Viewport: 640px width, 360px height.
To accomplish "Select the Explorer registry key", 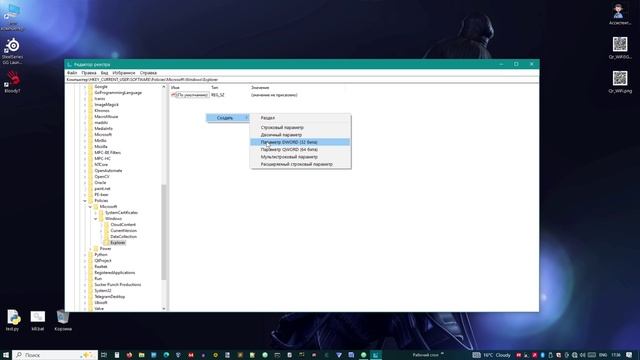I will (118, 242).
